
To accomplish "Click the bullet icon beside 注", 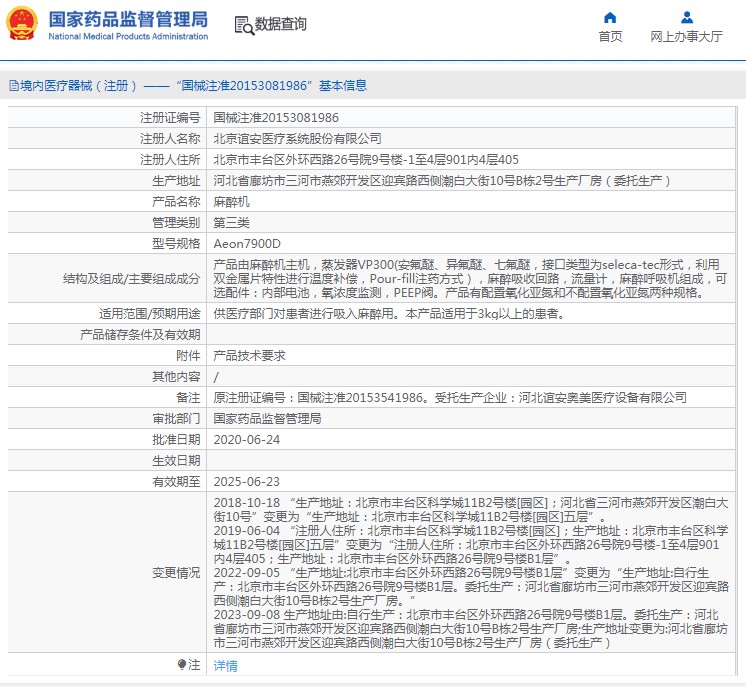I will coord(181,664).
